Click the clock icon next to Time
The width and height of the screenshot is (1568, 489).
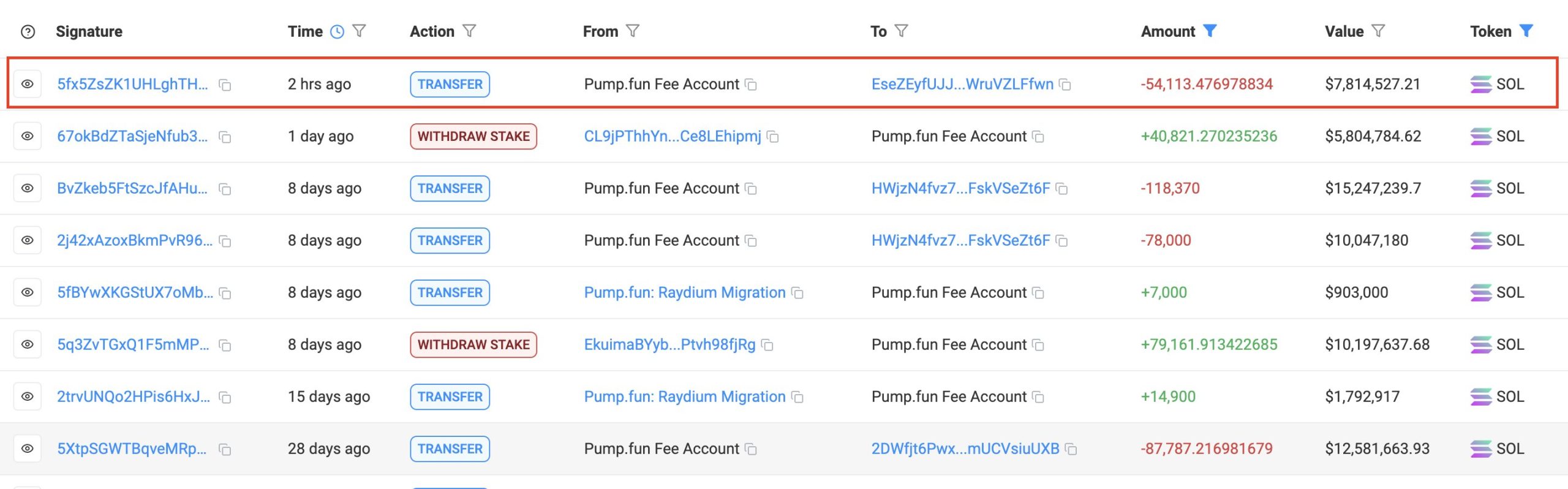(337, 32)
